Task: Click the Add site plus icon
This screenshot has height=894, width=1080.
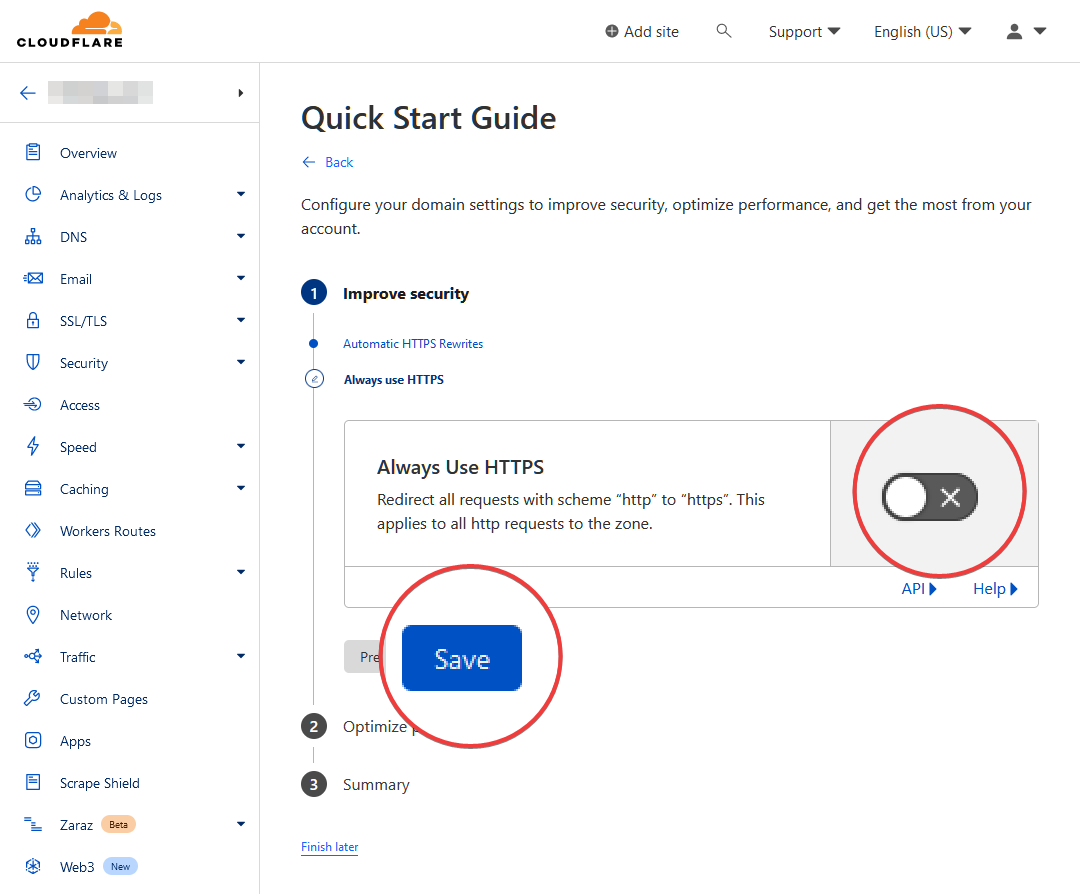Action: tap(612, 31)
